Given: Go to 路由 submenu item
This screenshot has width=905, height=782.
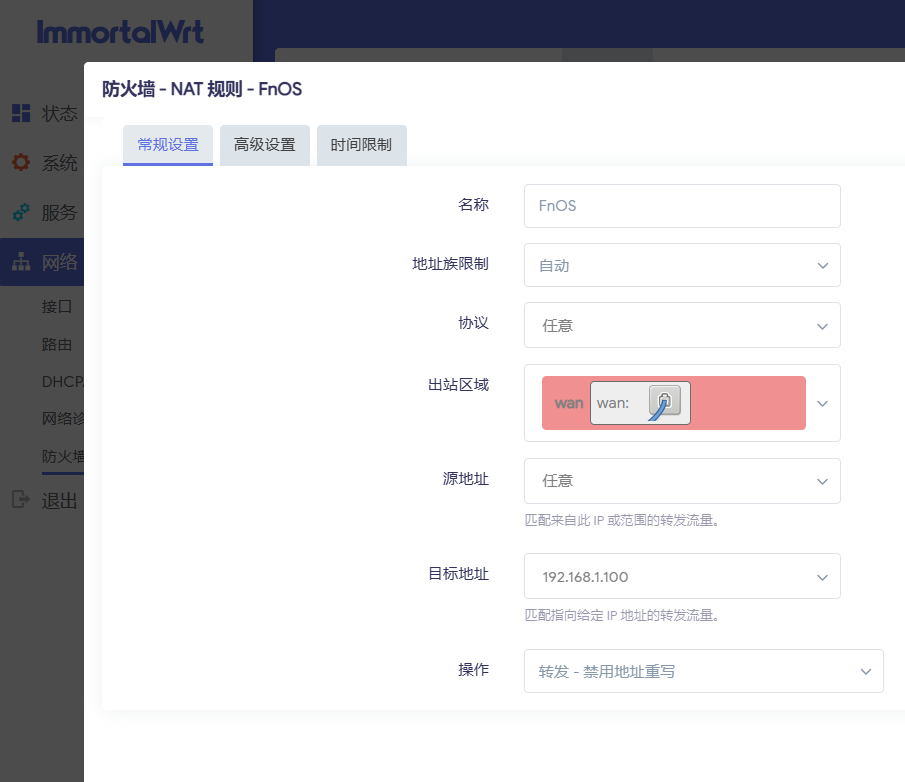Looking at the screenshot, I should [x=57, y=345].
